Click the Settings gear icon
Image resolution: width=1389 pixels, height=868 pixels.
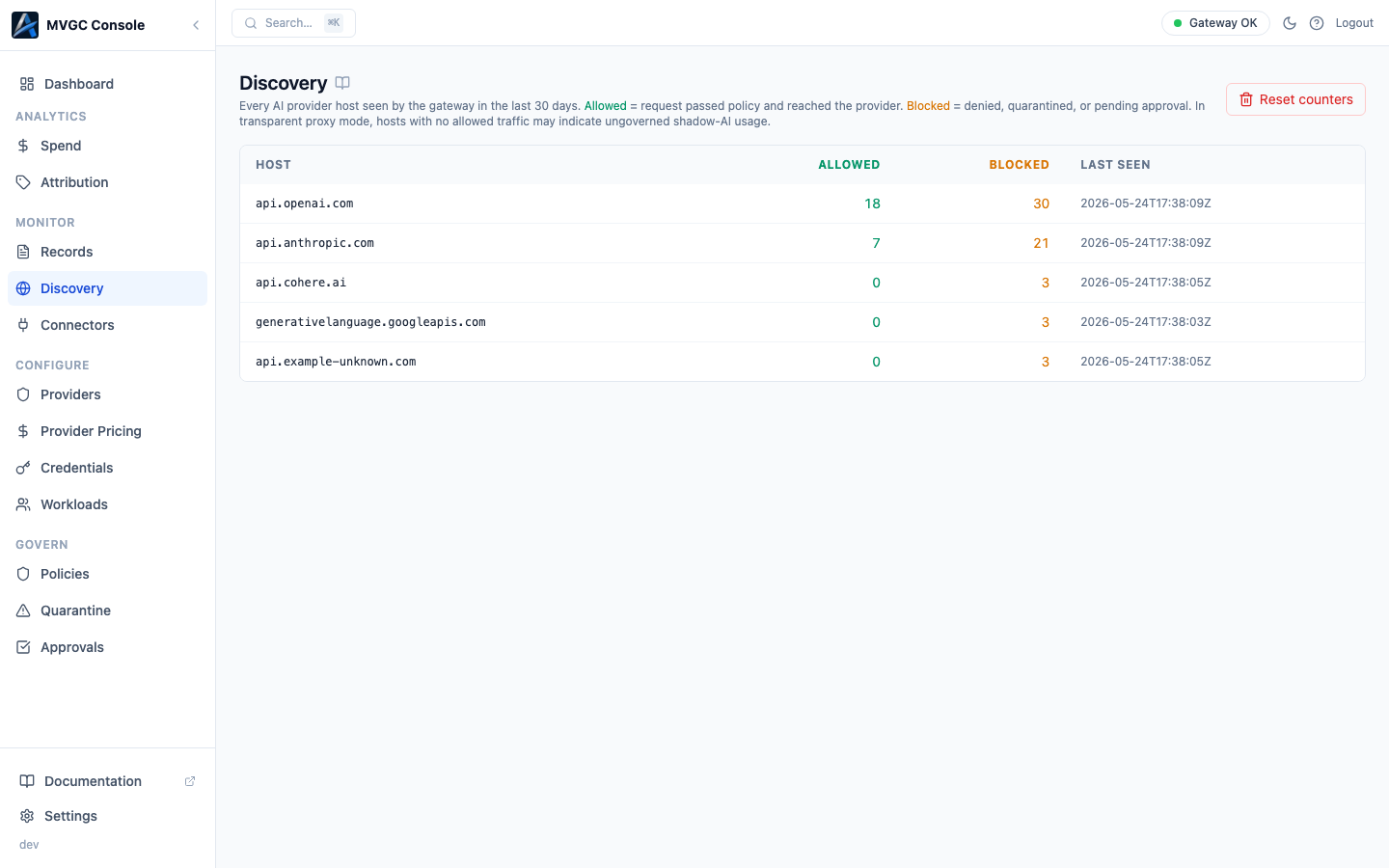pyautogui.click(x=27, y=816)
